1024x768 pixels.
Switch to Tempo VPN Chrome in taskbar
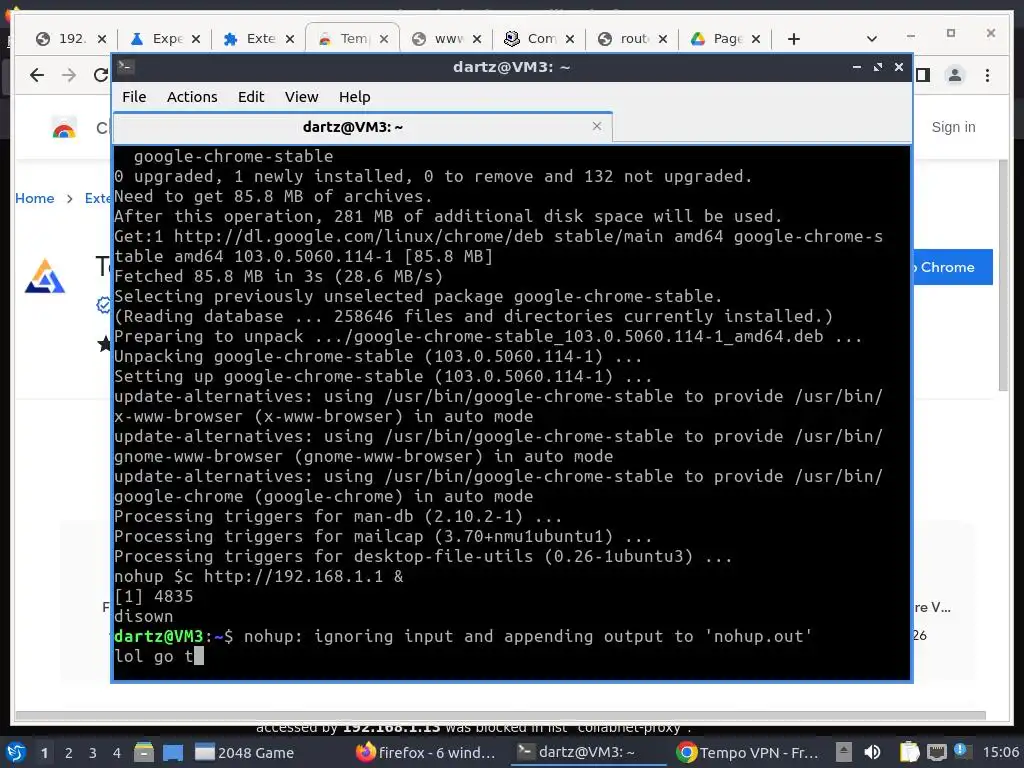[x=748, y=752]
